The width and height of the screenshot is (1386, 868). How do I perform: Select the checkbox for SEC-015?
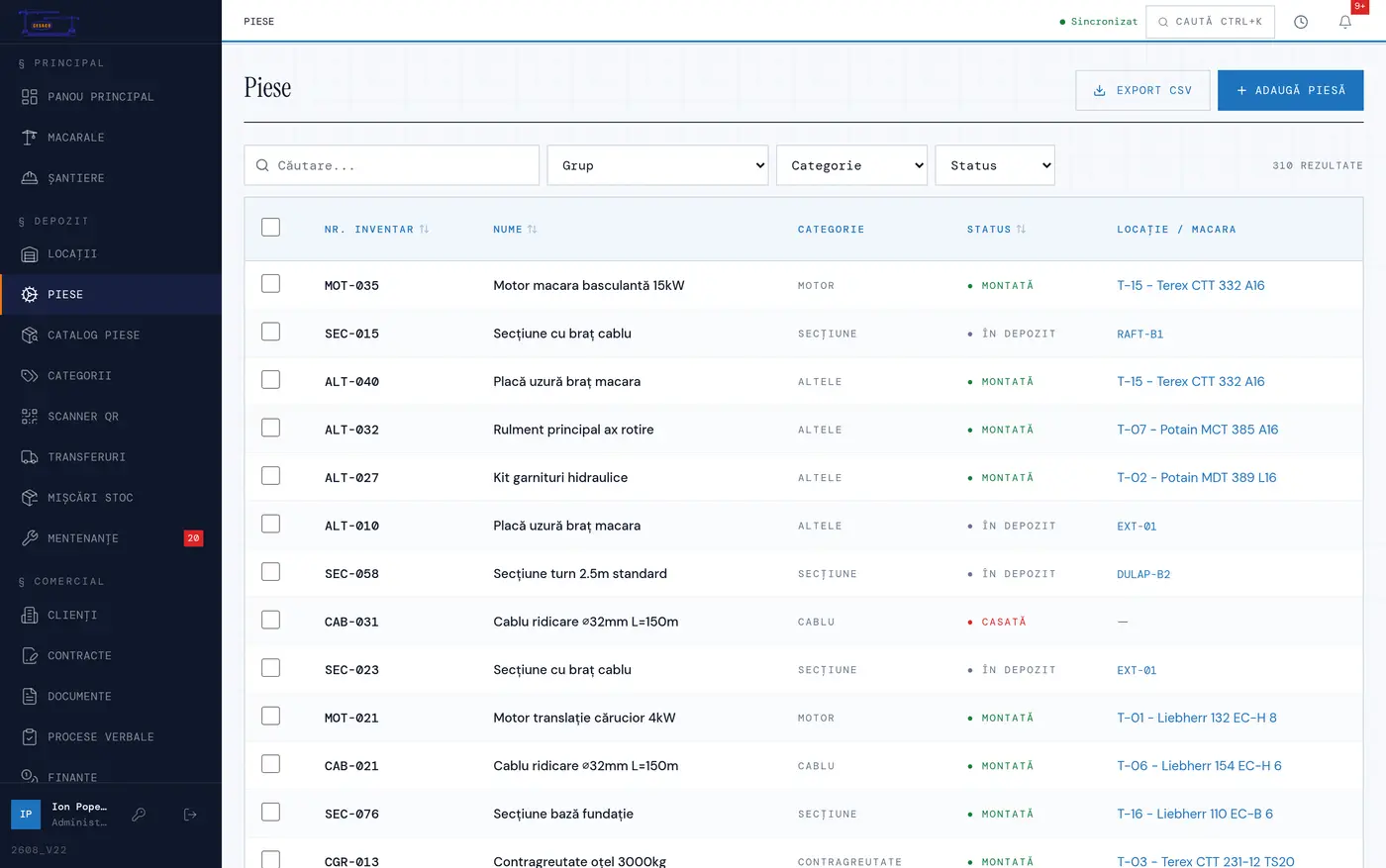click(x=270, y=333)
